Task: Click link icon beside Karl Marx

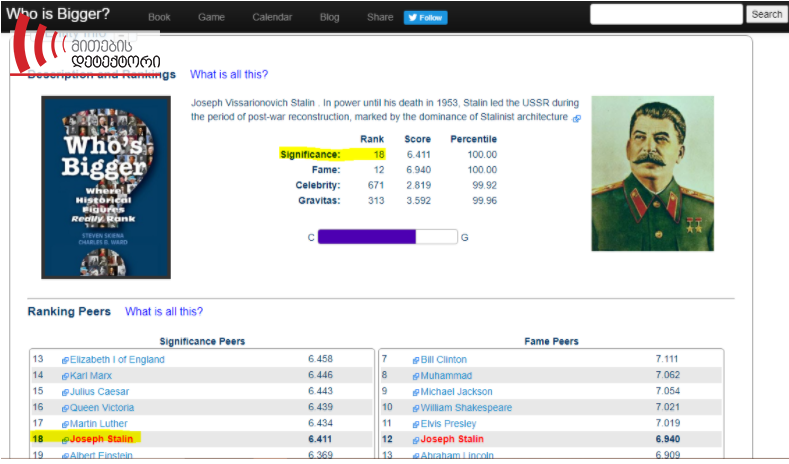Action: pos(65,376)
